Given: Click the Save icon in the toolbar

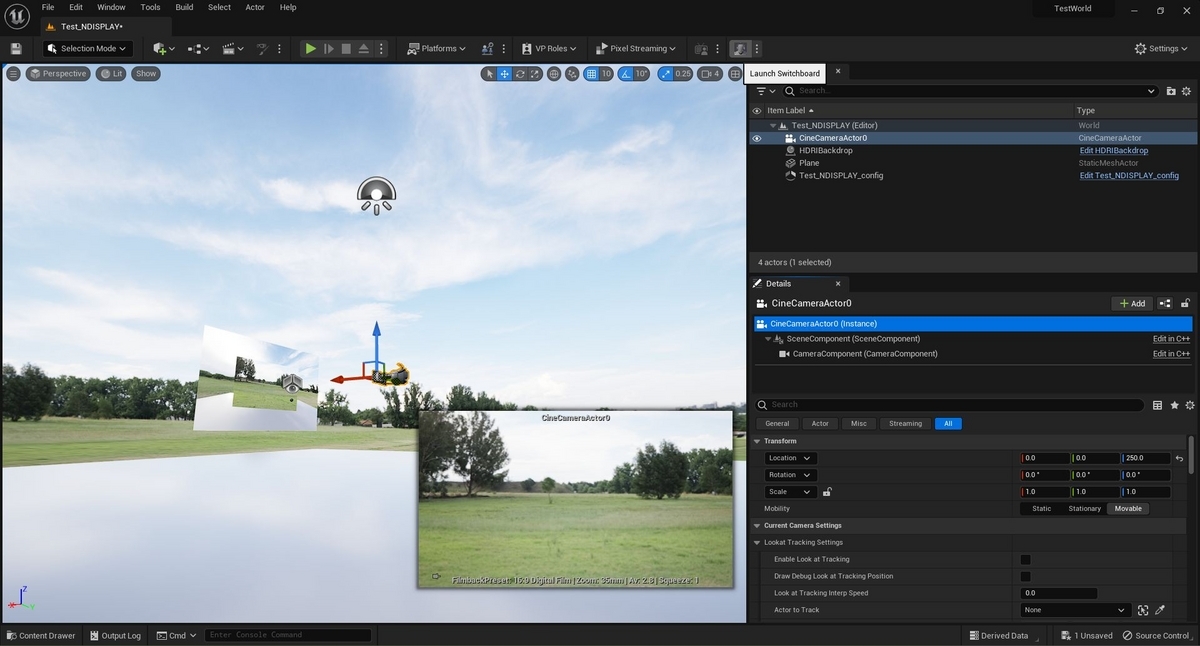Looking at the screenshot, I should point(16,48).
